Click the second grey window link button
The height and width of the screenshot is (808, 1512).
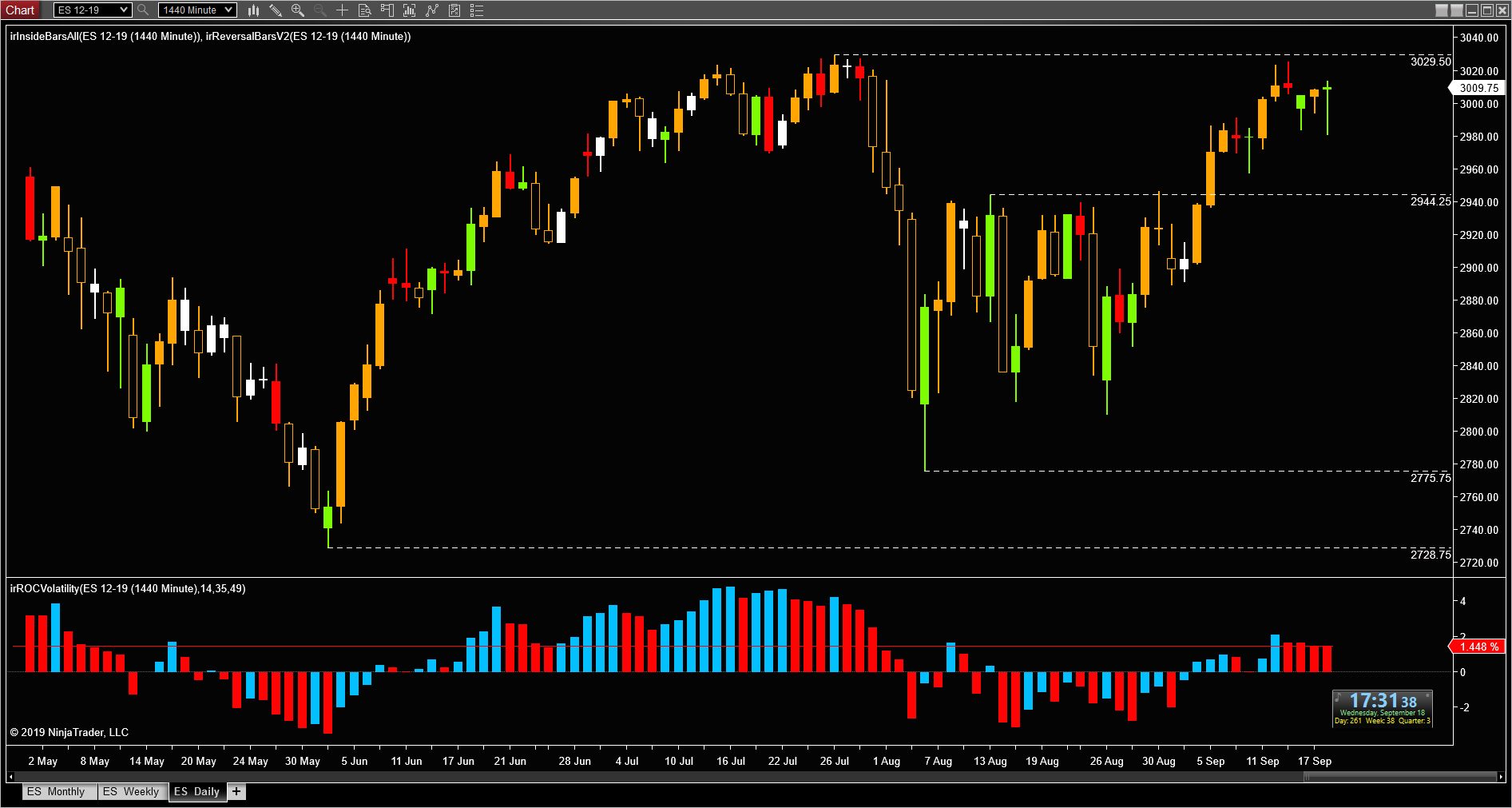(1457, 10)
